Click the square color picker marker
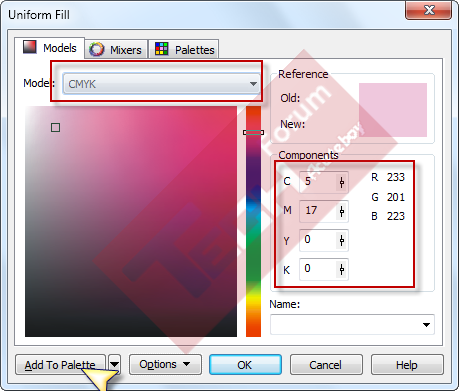This screenshot has width=459, height=391. point(56,128)
